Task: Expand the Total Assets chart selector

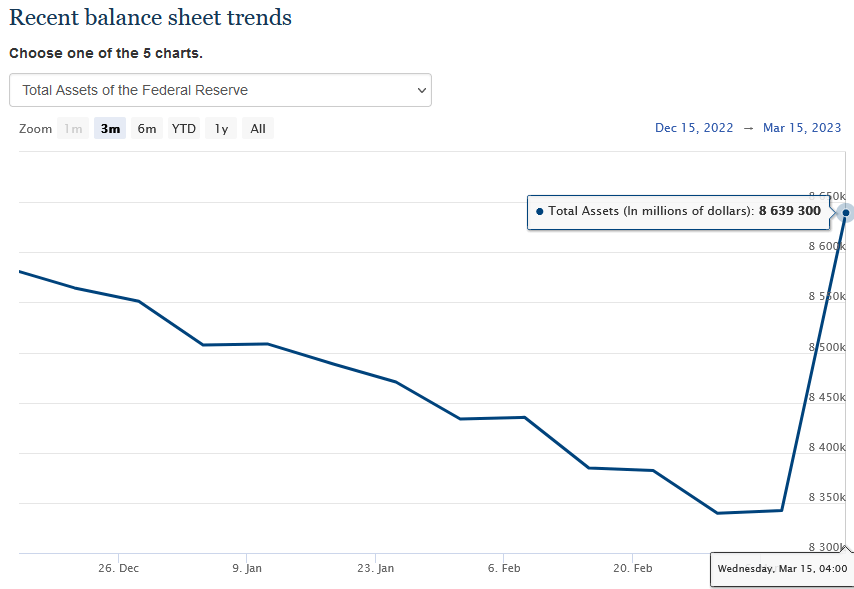Action: pos(221,90)
